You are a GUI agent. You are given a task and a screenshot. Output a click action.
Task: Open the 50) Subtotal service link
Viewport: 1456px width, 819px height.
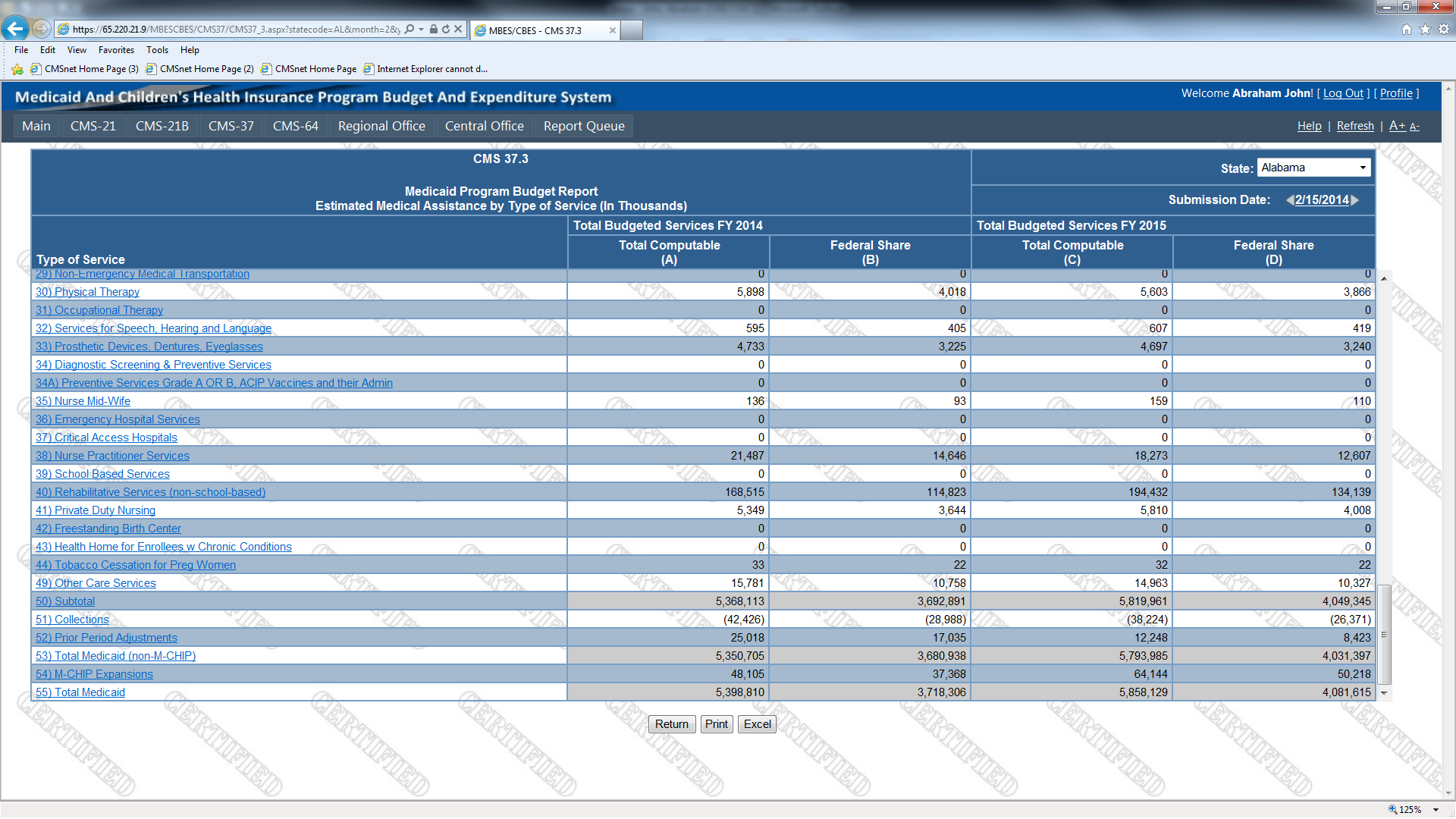pyautogui.click(x=65, y=601)
